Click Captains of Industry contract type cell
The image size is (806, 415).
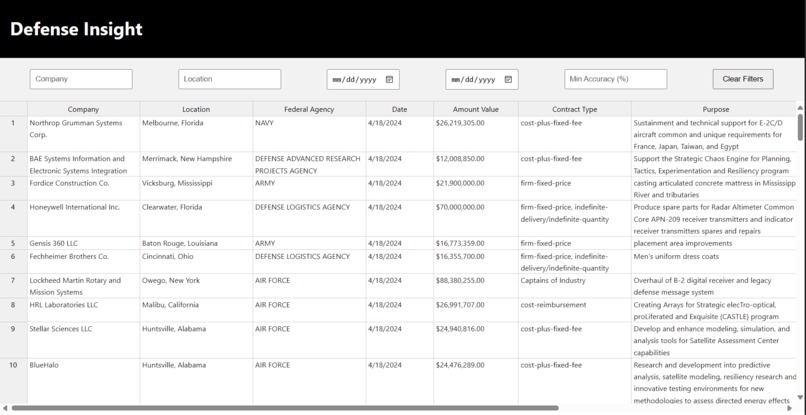pos(575,286)
